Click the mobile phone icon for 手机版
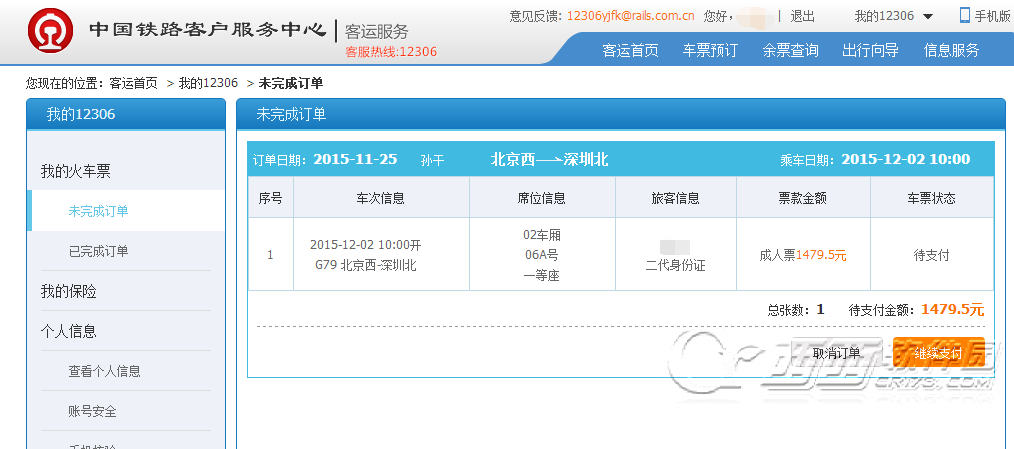The height and width of the screenshot is (449, 1014). [965, 16]
